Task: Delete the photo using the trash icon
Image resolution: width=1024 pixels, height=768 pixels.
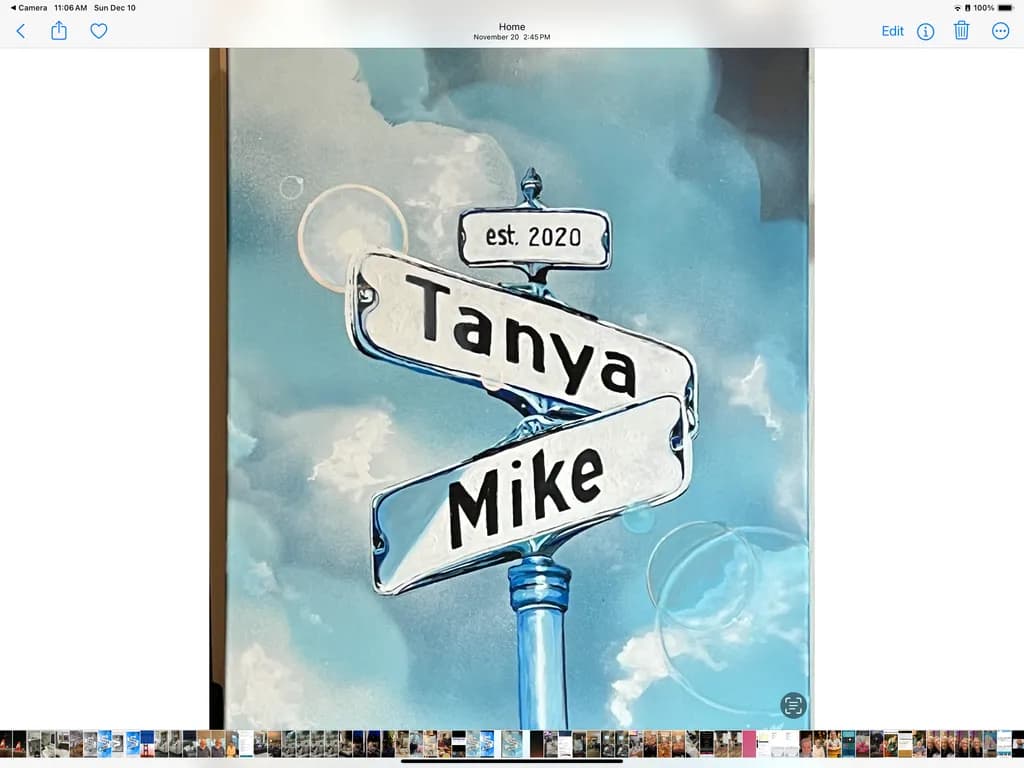Action: click(x=961, y=30)
